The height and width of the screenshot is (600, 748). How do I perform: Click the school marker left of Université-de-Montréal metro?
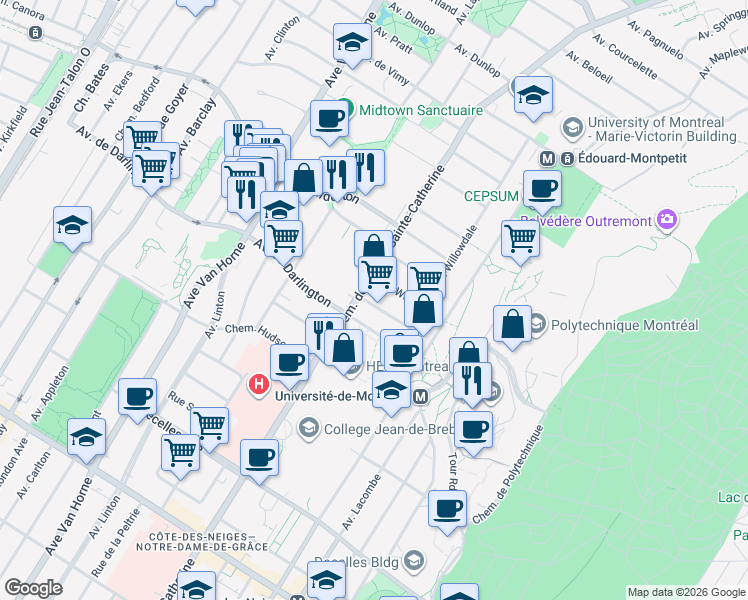391,391
